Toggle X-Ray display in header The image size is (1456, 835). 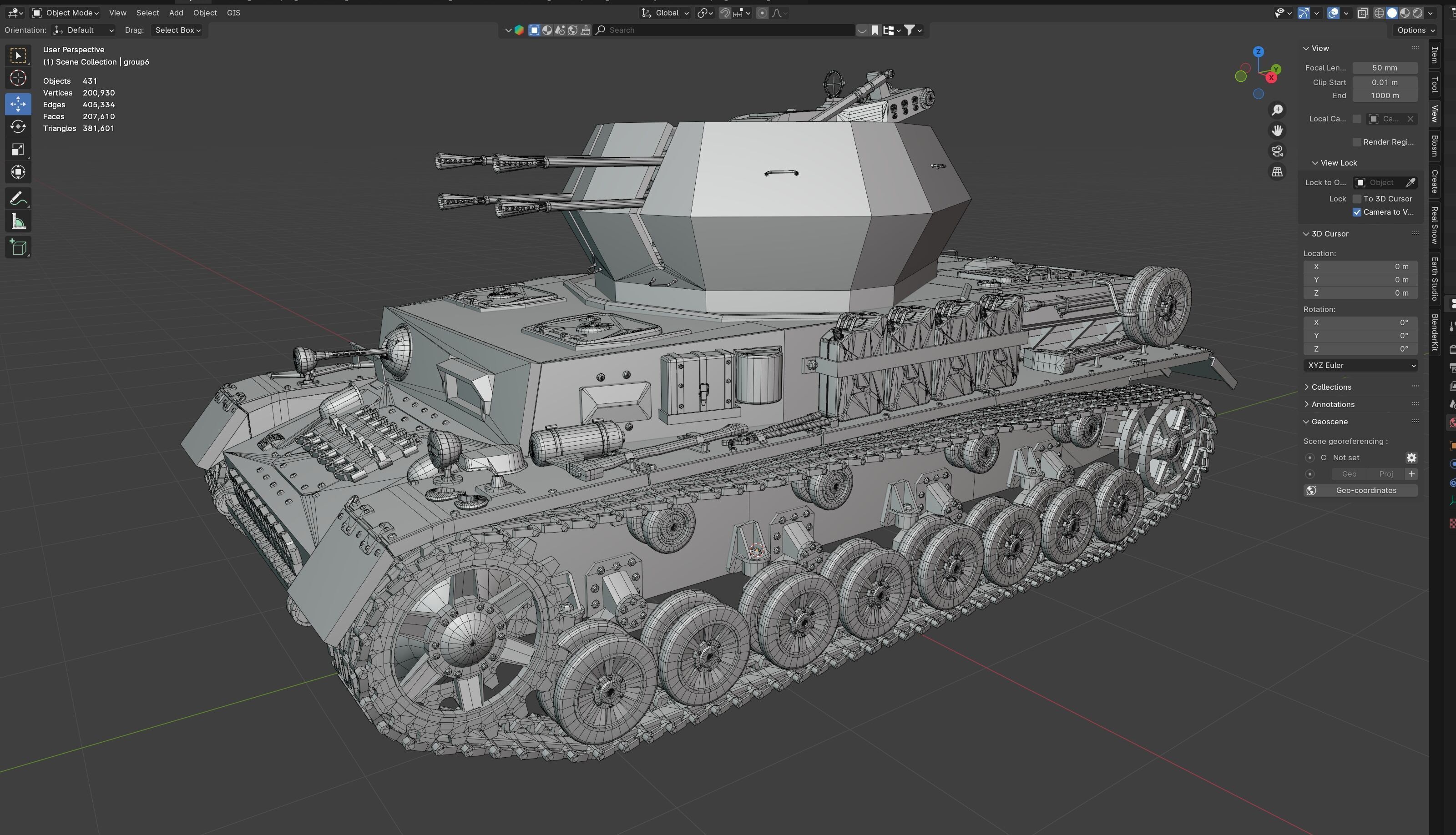[x=1362, y=13]
